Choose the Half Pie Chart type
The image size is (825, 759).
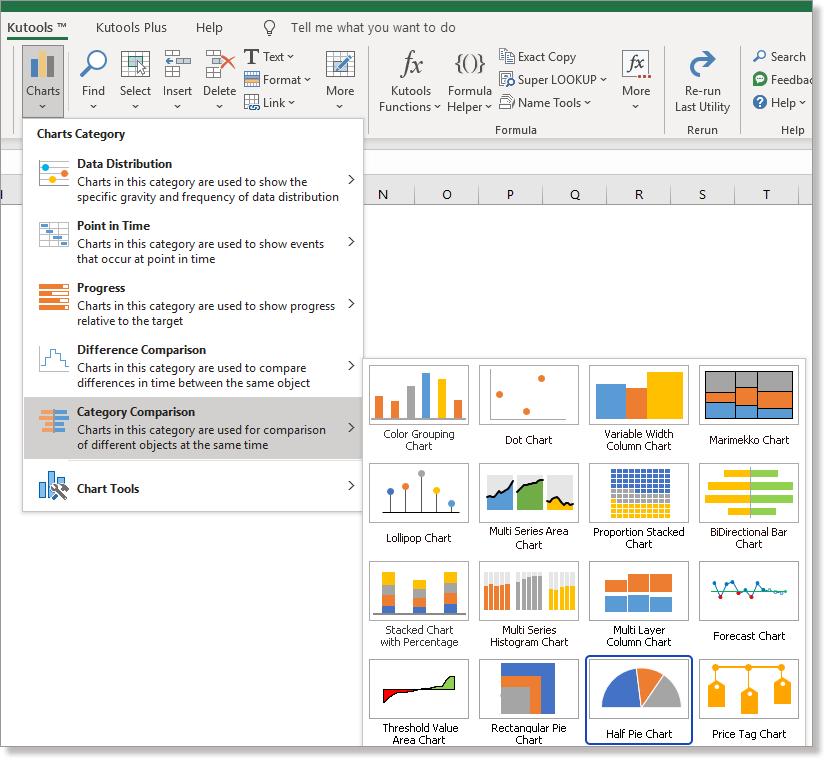click(638, 699)
